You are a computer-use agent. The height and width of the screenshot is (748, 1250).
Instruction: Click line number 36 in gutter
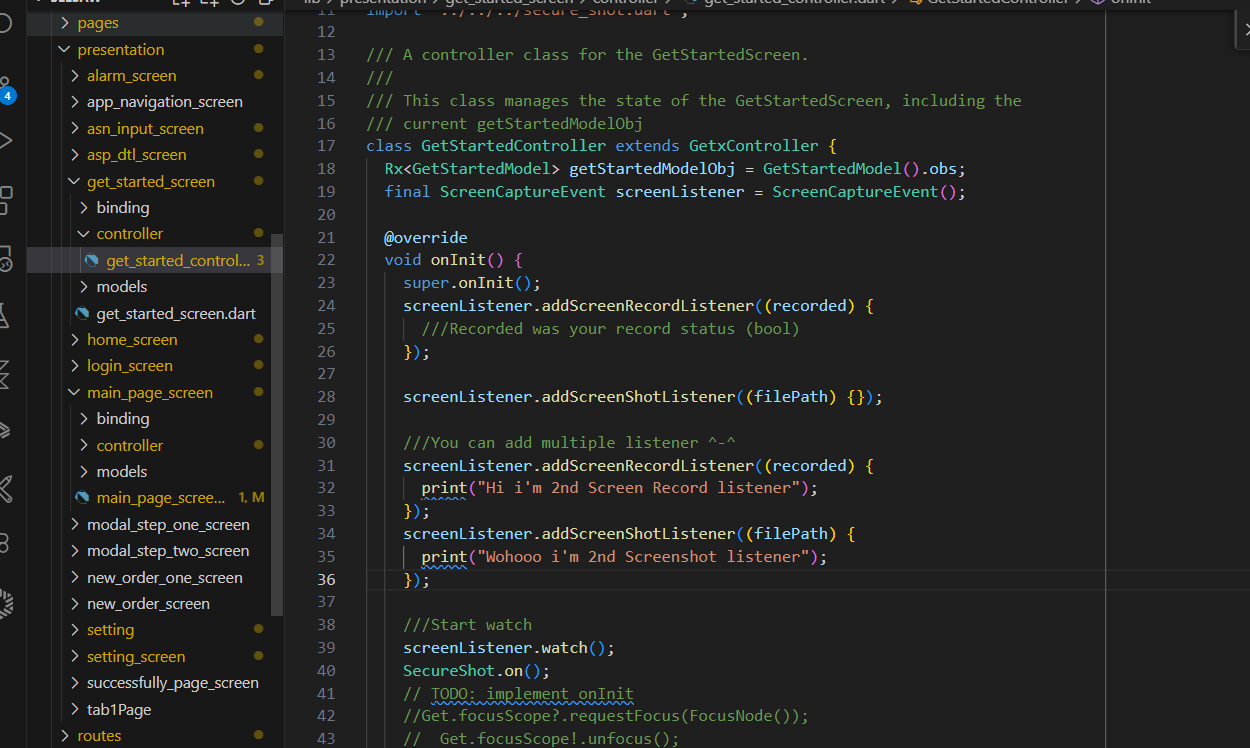325,579
